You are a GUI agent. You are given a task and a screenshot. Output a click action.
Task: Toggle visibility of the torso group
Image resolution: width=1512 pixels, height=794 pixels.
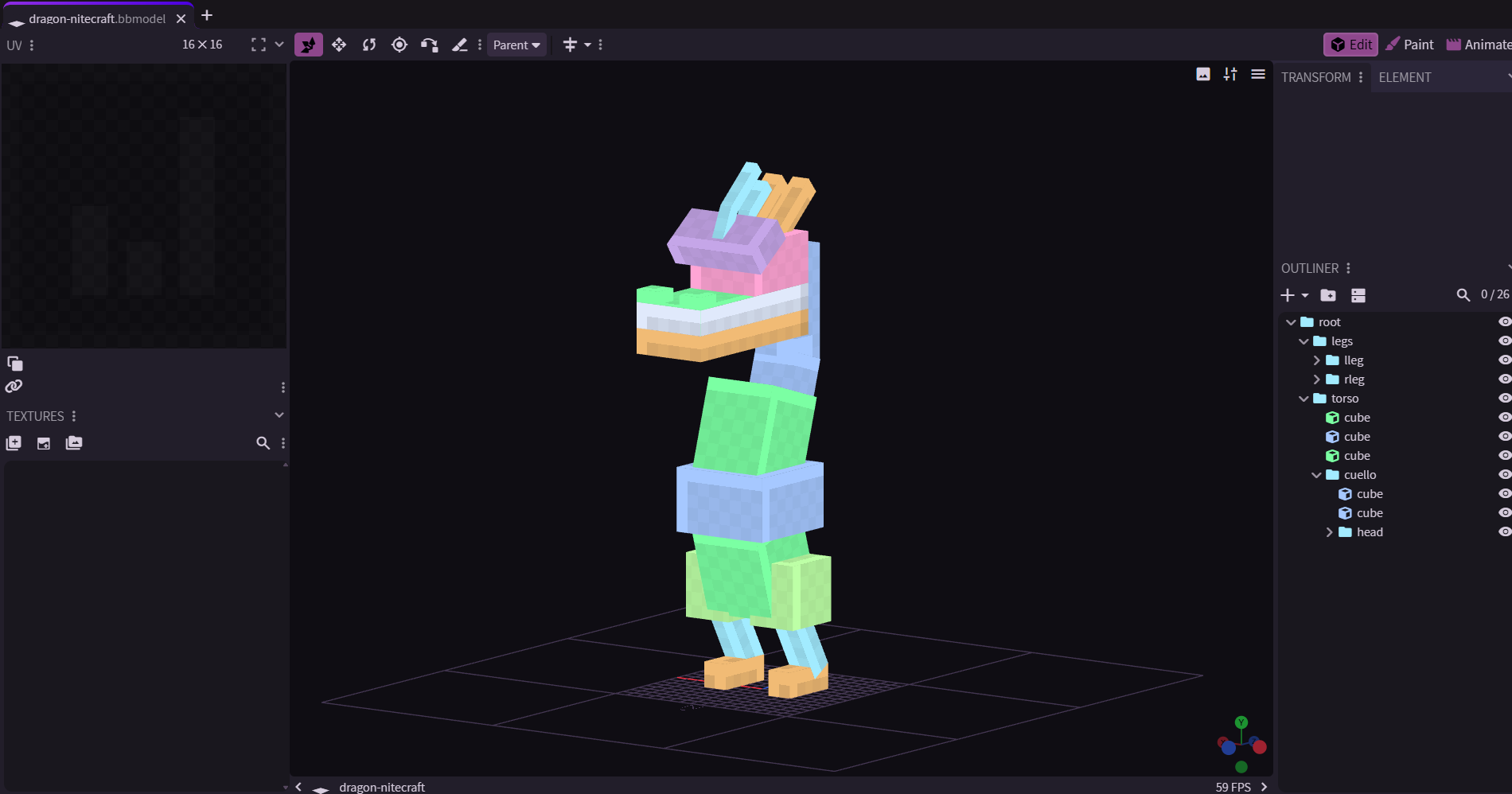(x=1504, y=398)
